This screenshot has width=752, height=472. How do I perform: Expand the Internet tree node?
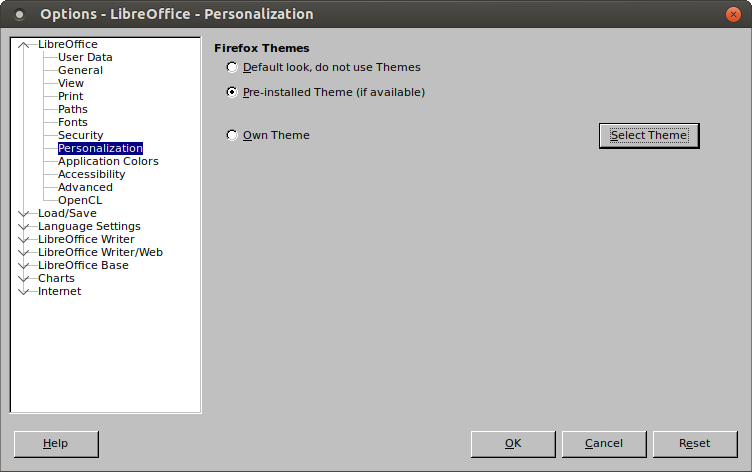click(23, 291)
